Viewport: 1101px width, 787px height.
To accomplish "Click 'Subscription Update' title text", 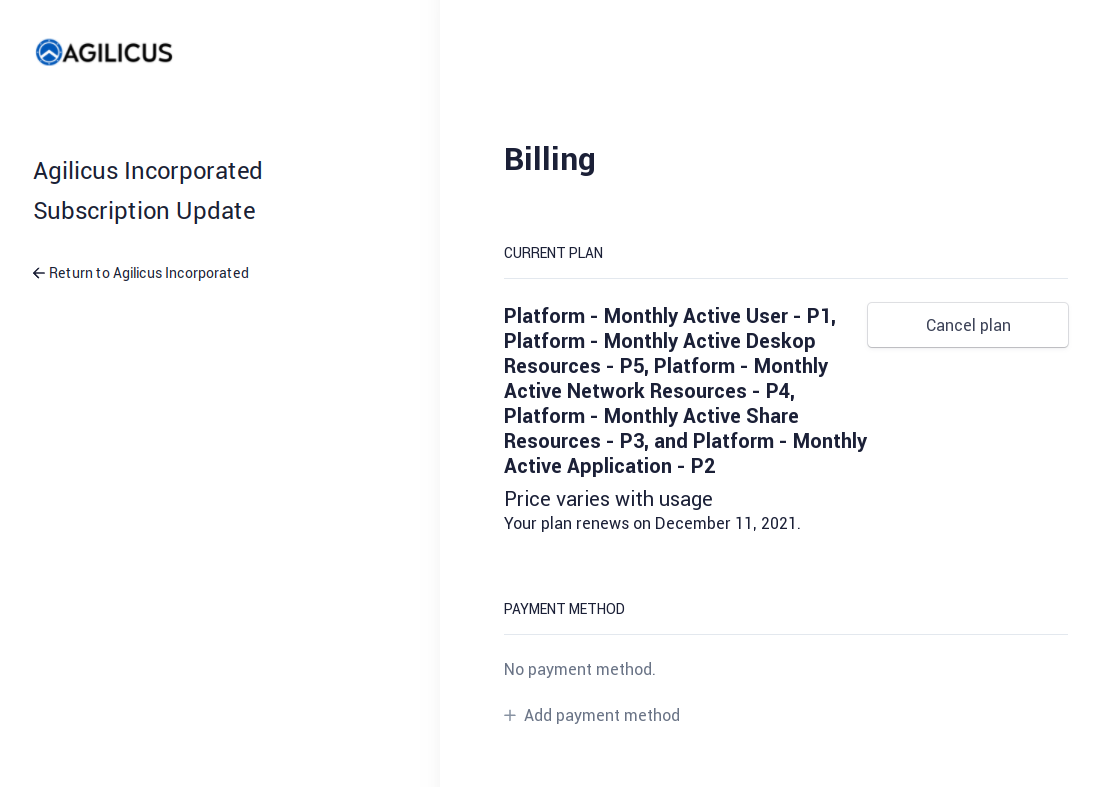I will point(144,211).
